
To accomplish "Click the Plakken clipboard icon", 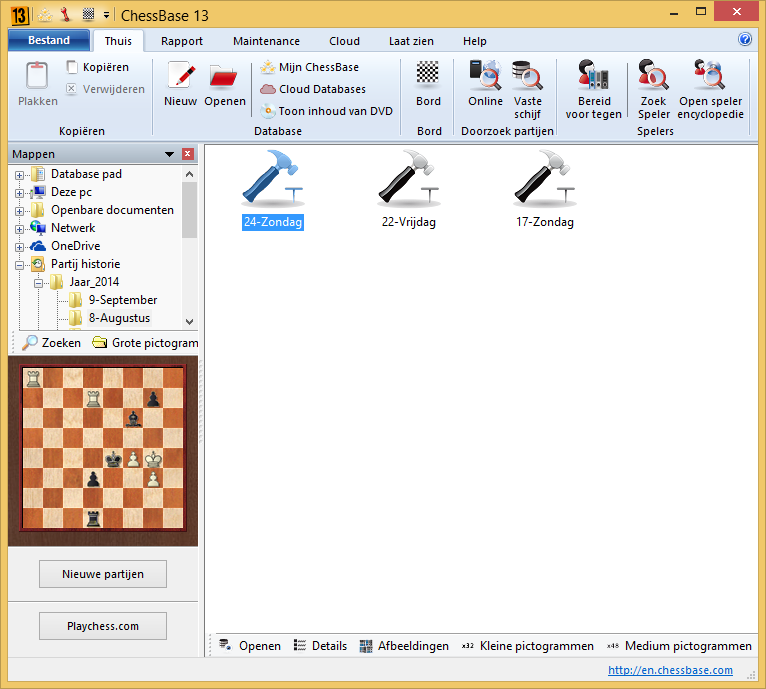I will [37, 76].
